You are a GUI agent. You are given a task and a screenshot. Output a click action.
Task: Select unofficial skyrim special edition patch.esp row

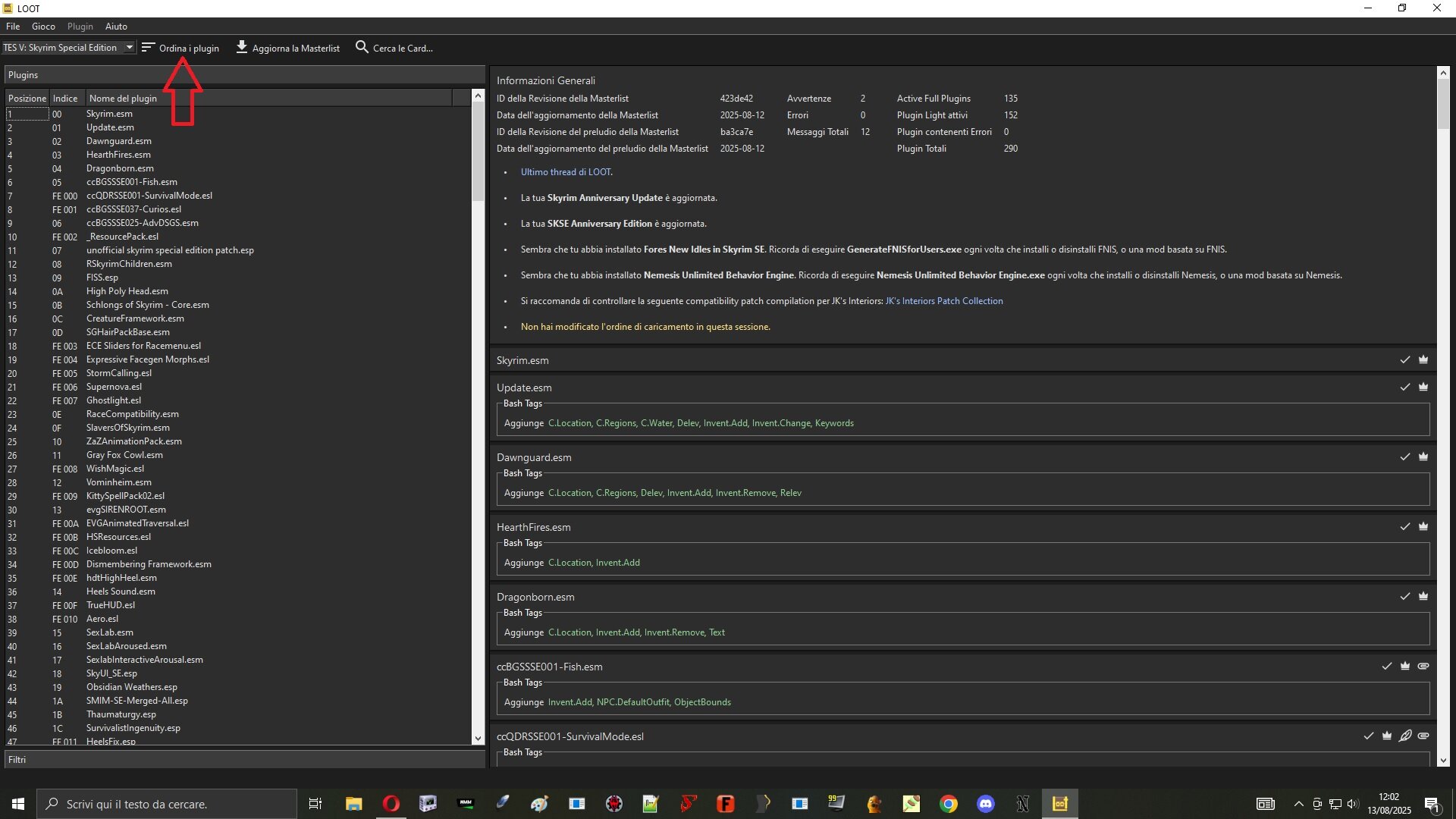click(238, 250)
